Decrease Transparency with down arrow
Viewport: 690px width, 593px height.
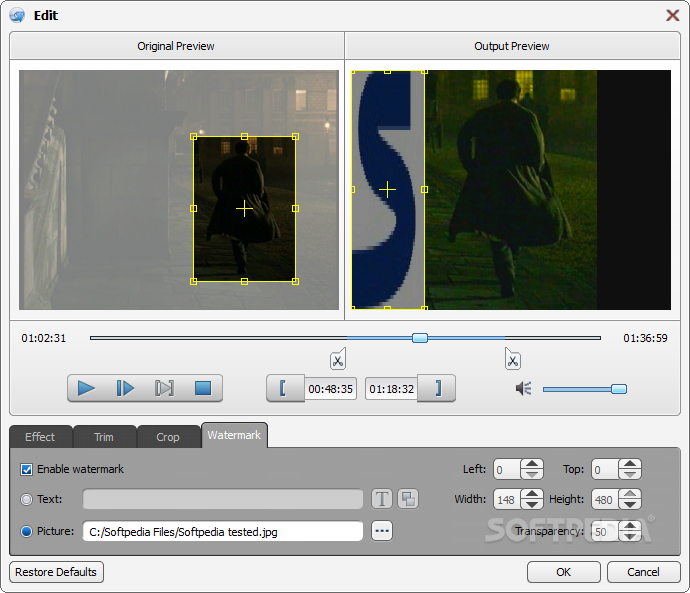(630, 536)
